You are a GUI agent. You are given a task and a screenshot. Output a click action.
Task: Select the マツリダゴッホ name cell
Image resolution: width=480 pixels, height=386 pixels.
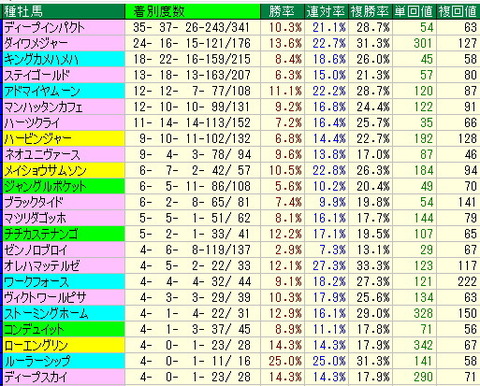point(64,218)
